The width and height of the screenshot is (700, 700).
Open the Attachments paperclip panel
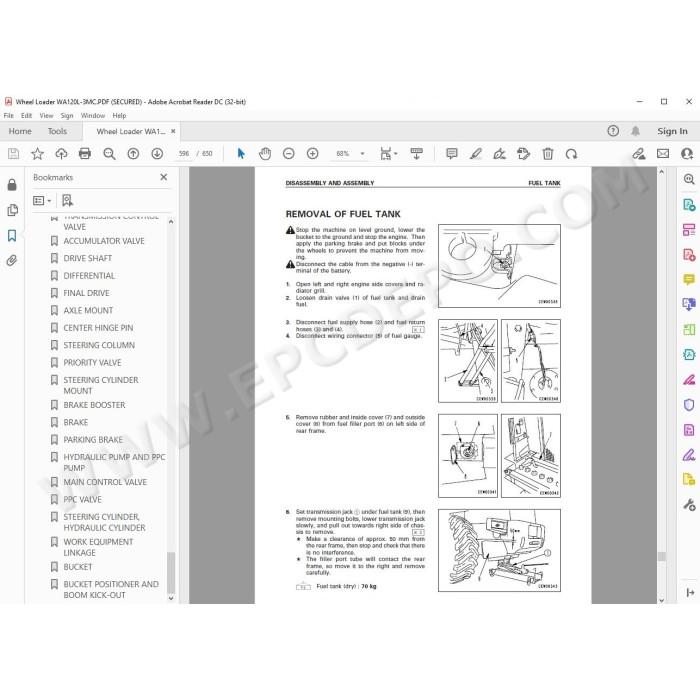(12, 260)
